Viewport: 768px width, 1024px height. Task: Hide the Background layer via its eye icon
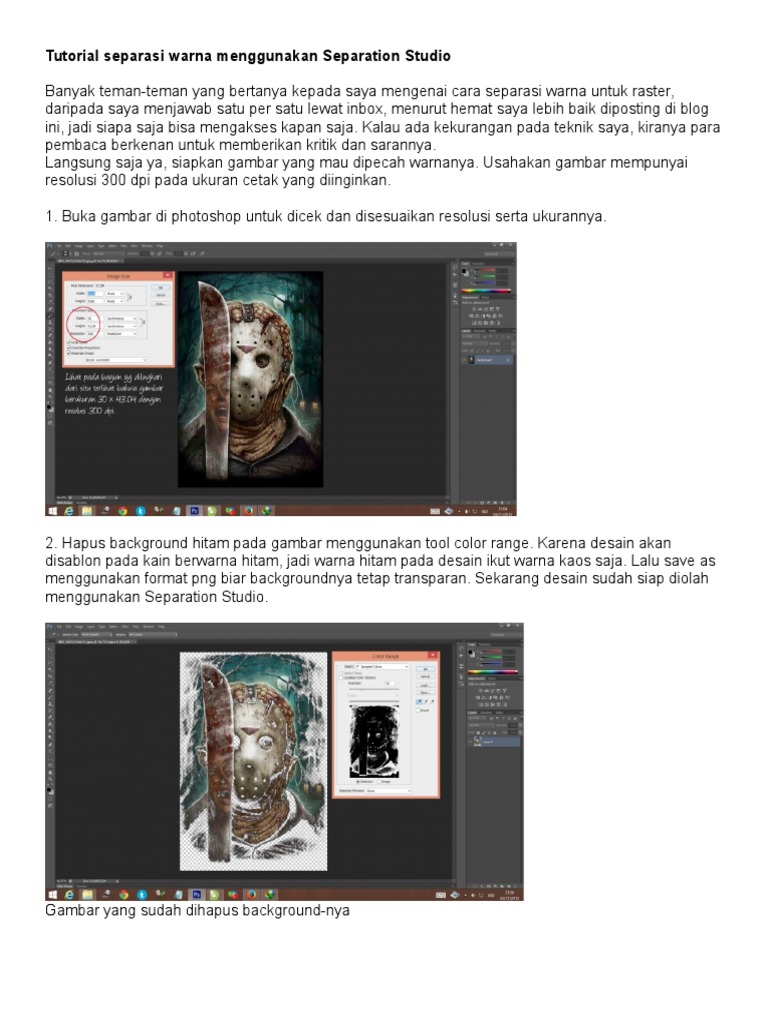click(464, 360)
